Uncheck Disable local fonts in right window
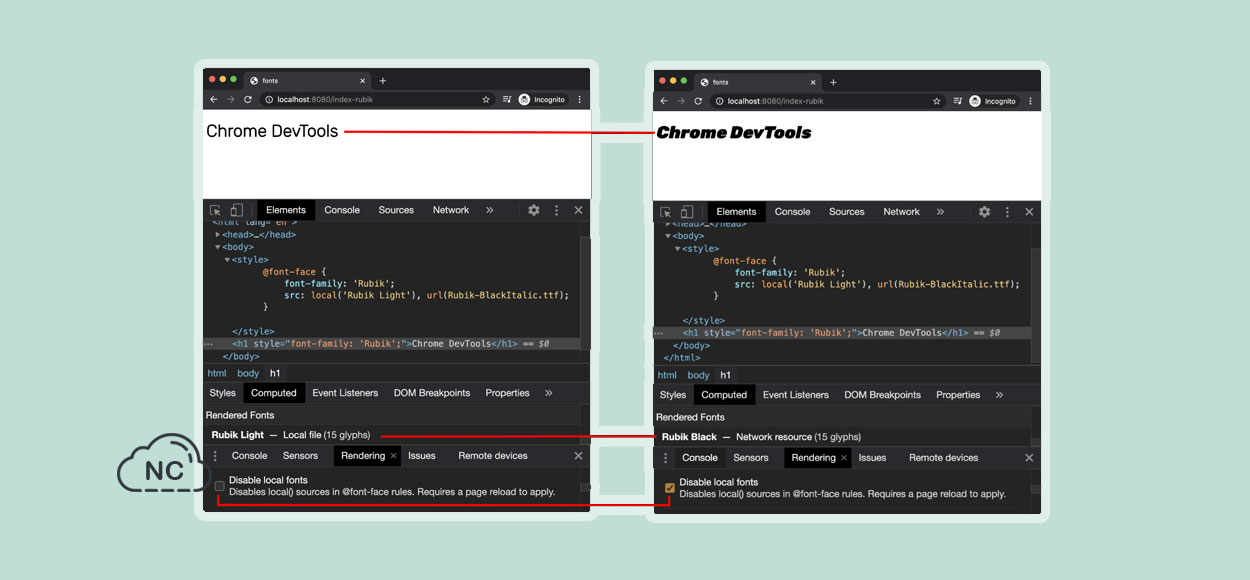This screenshot has height=580, width=1250. tap(670, 487)
